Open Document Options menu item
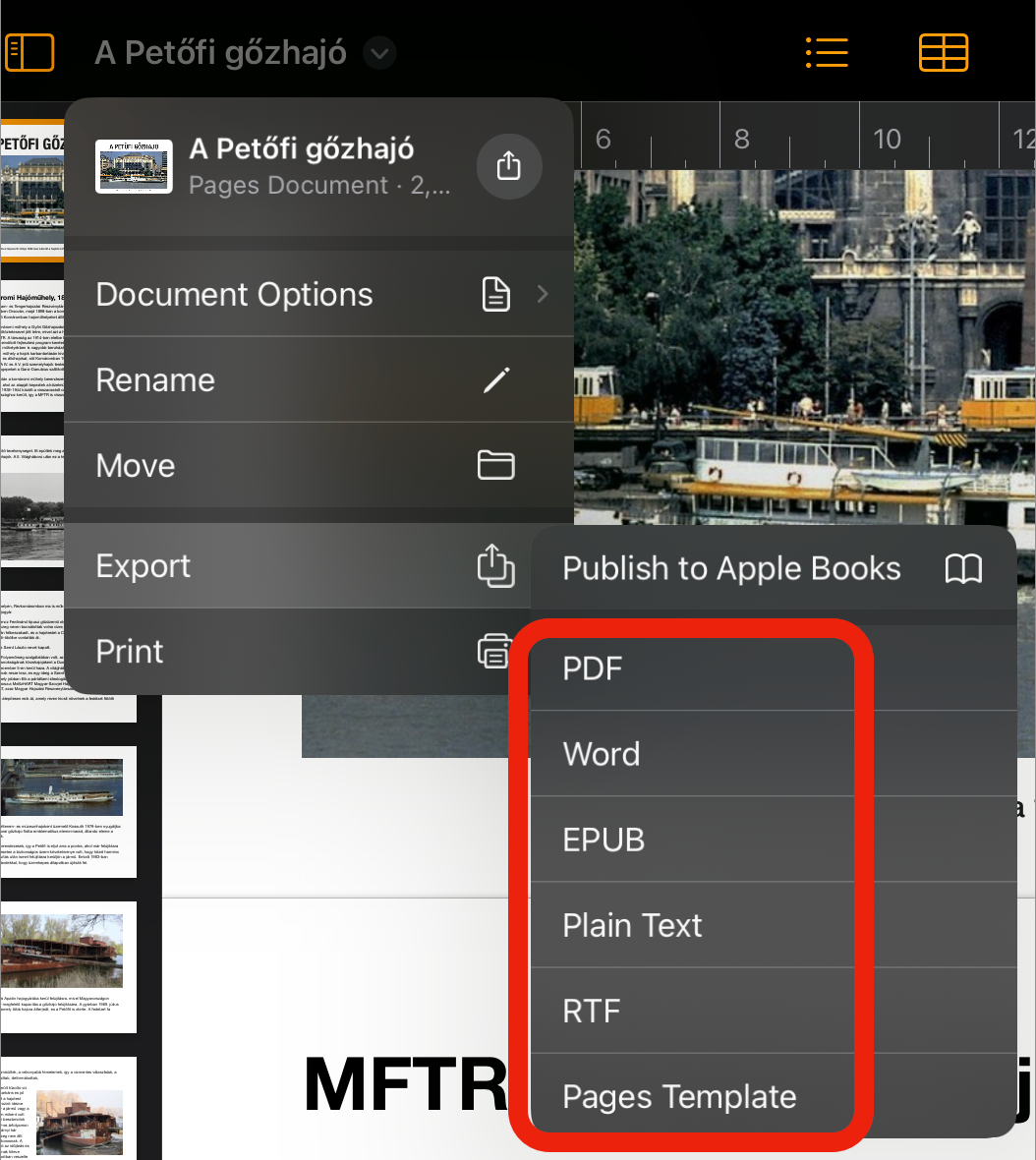This screenshot has width=1036, height=1160. [318, 295]
